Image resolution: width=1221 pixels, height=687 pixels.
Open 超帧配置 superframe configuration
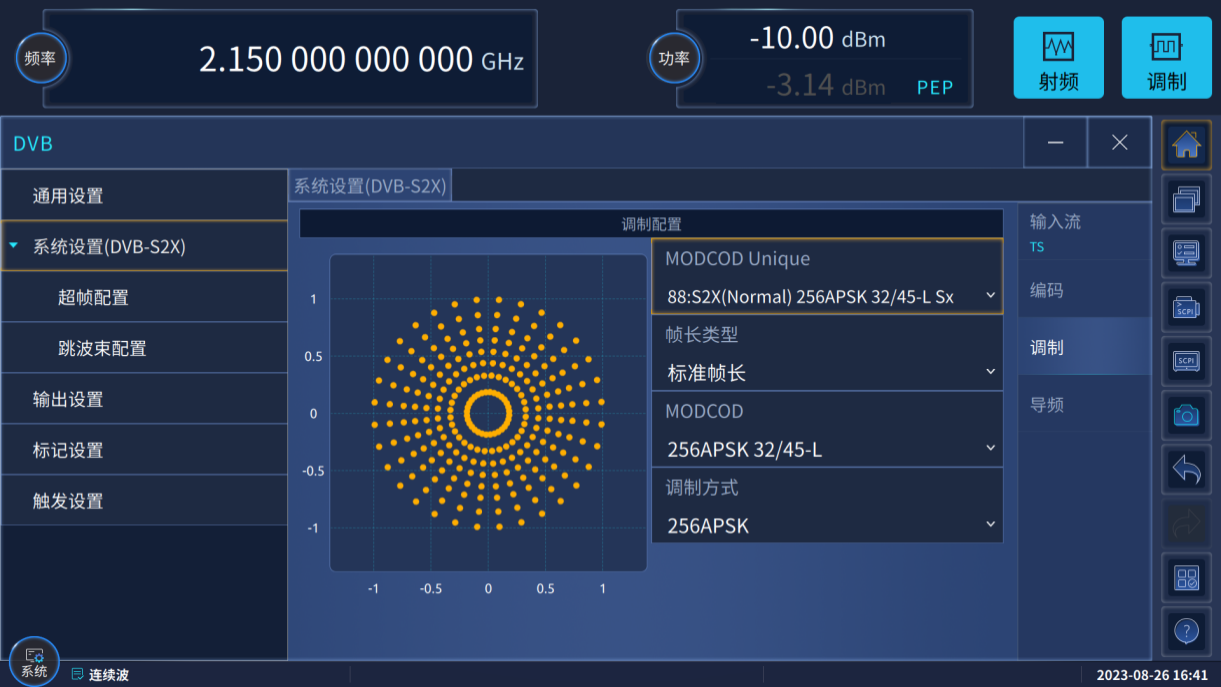[x=93, y=297]
